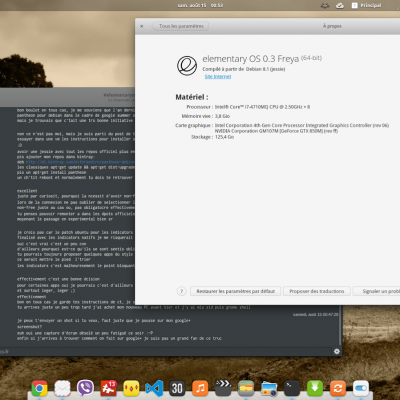This screenshot has width=400, height=400.
Task: Open the Principal workspace indicator
Action: [x=366, y=5]
